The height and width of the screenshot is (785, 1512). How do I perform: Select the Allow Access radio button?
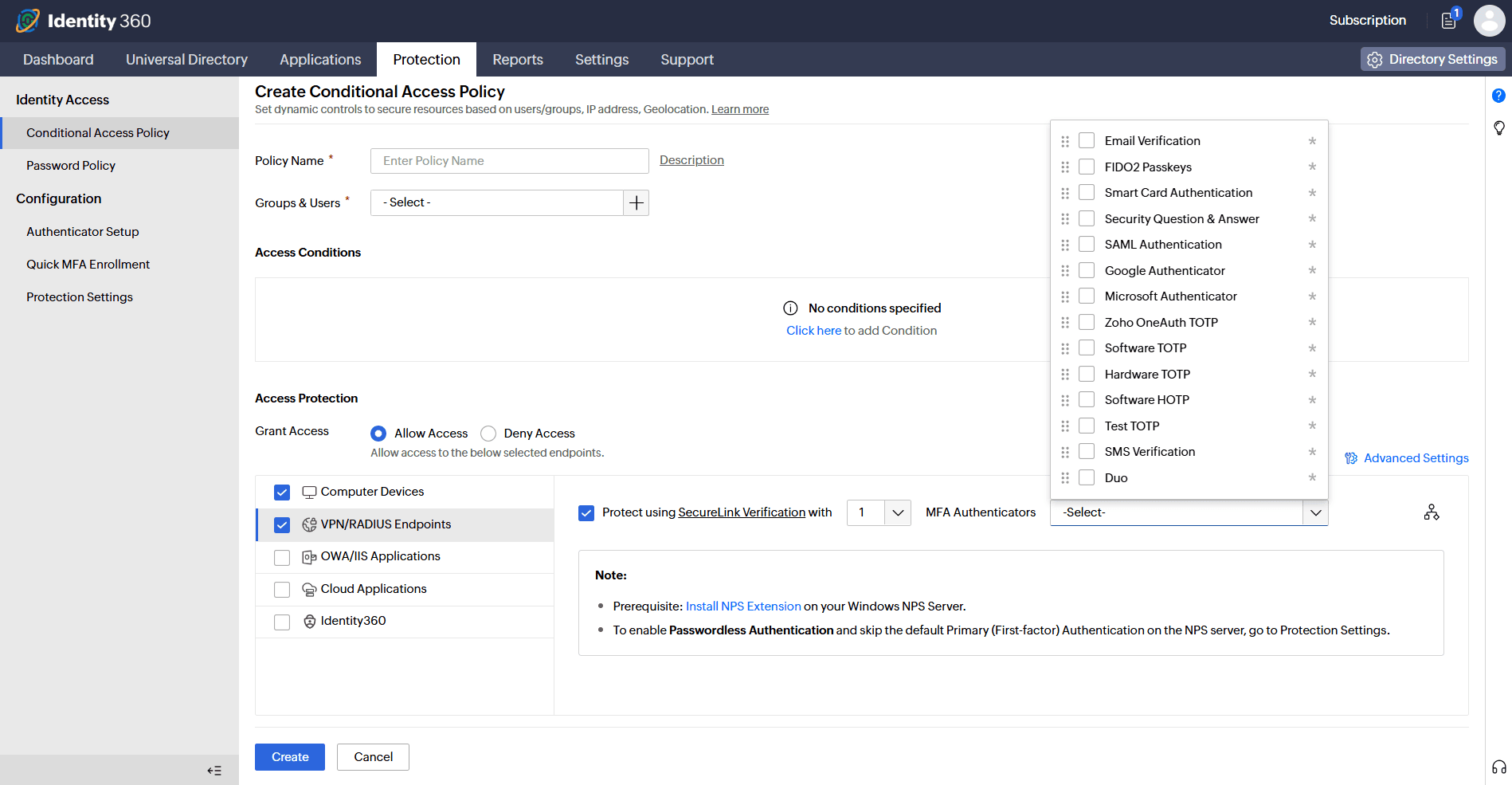pyautogui.click(x=378, y=434)
